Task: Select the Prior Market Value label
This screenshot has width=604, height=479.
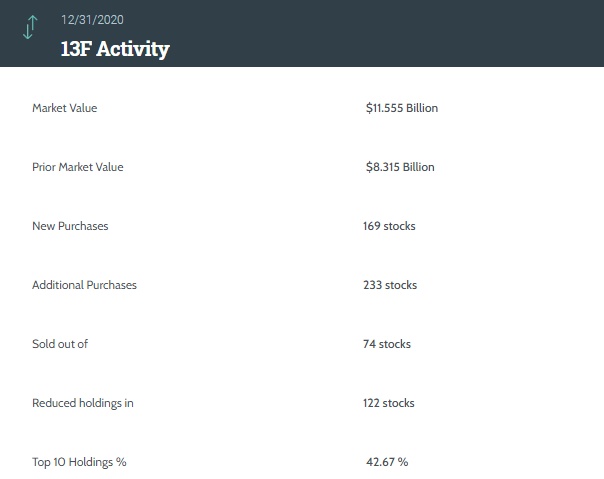Action: [77, 167]
